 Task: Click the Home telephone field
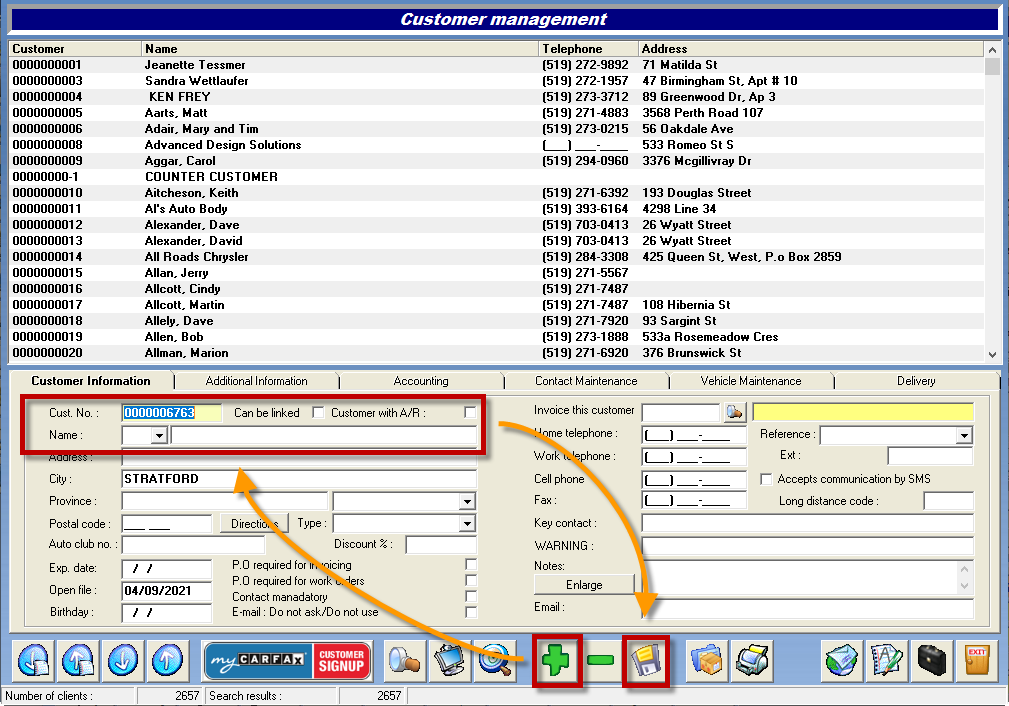[694, 435]
